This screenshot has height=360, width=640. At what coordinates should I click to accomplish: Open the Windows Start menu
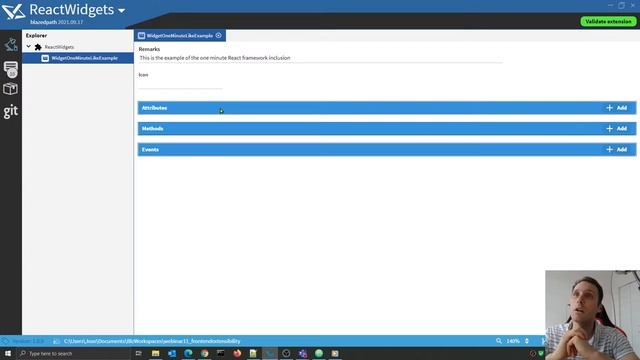point(7,353)
